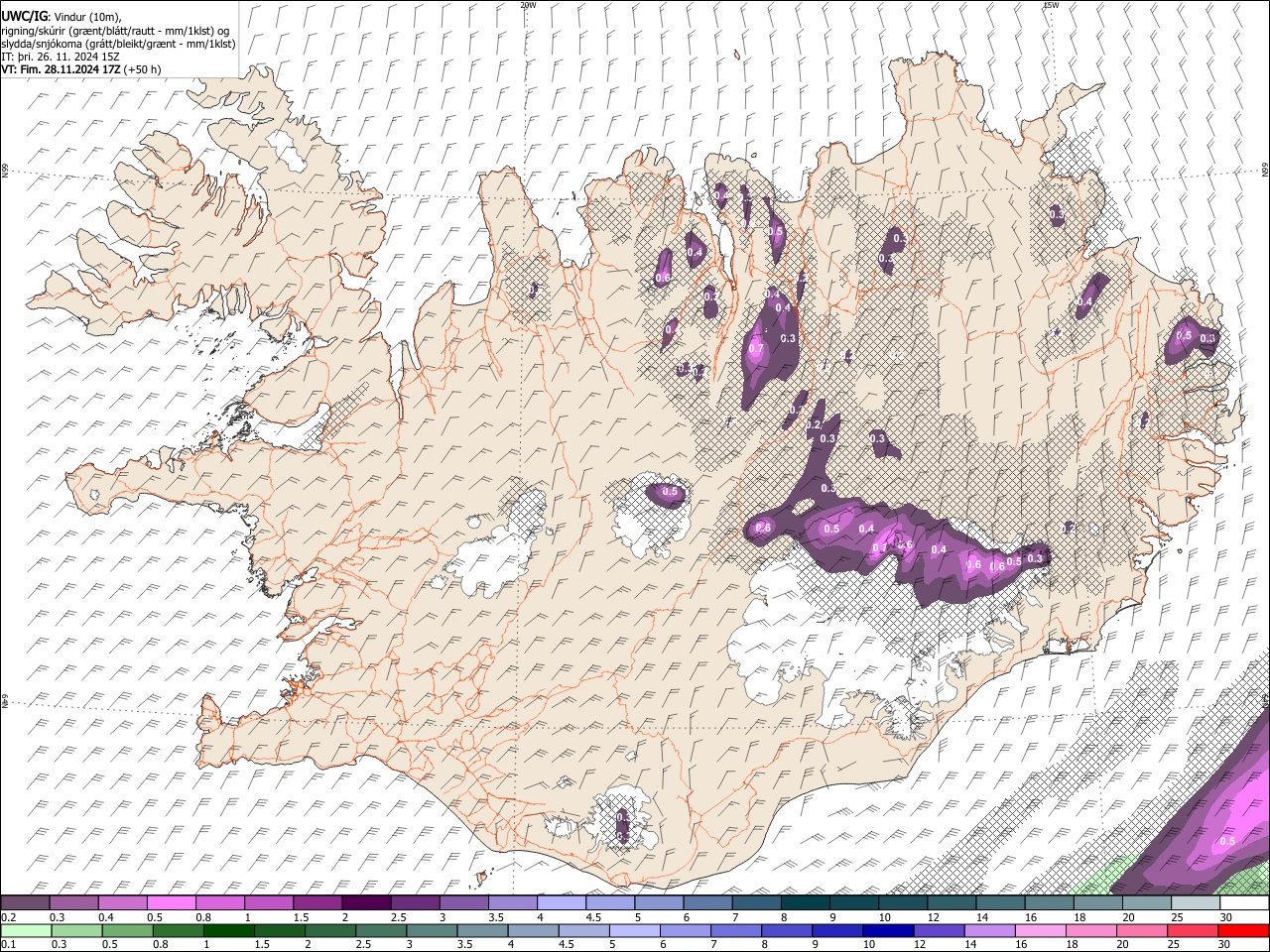1270x952 pixels.
Task: Click upper legend swatch labeled 14
Action: pyautogui.click(x=1000, y=902)
